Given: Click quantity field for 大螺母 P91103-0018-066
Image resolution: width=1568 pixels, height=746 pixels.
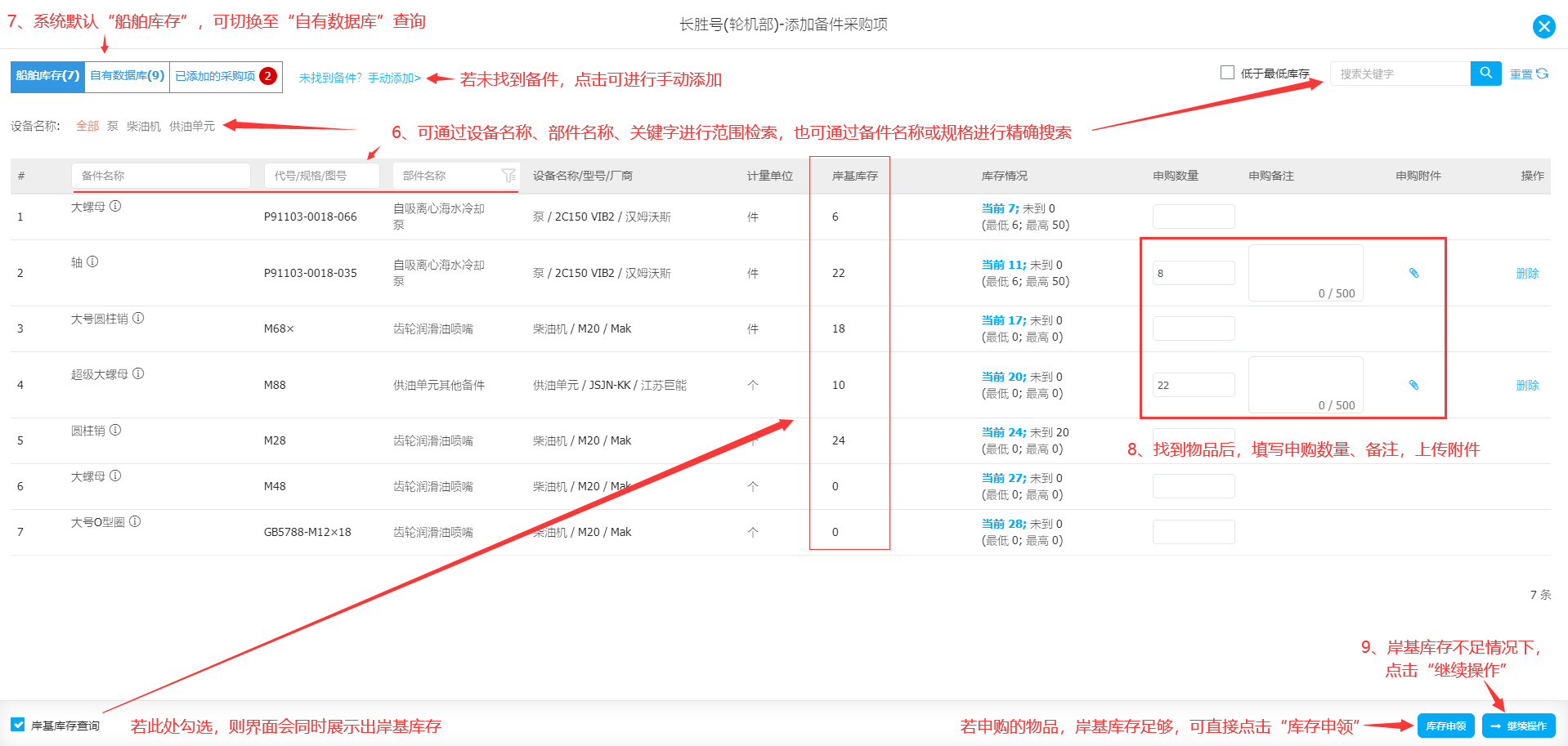Looking at the screenshot, I should [x=1194, y=217].
